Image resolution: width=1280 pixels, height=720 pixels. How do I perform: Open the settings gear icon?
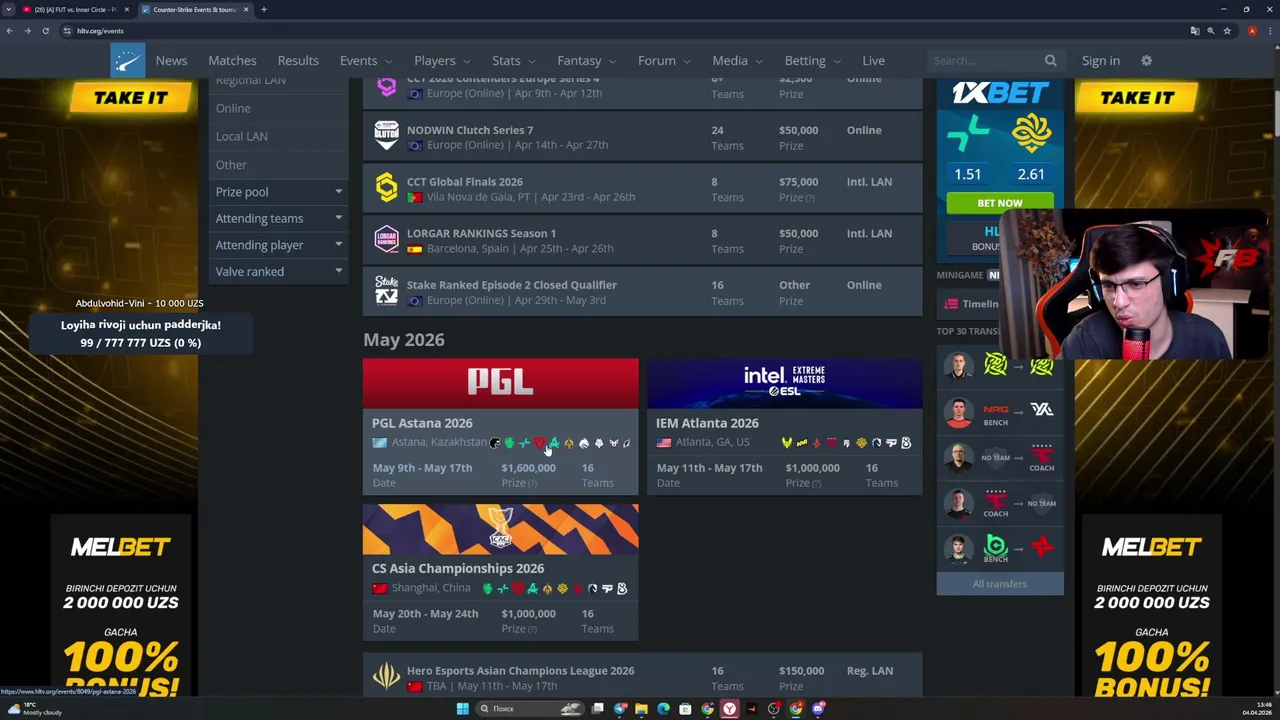click(x=1146, y=61)
